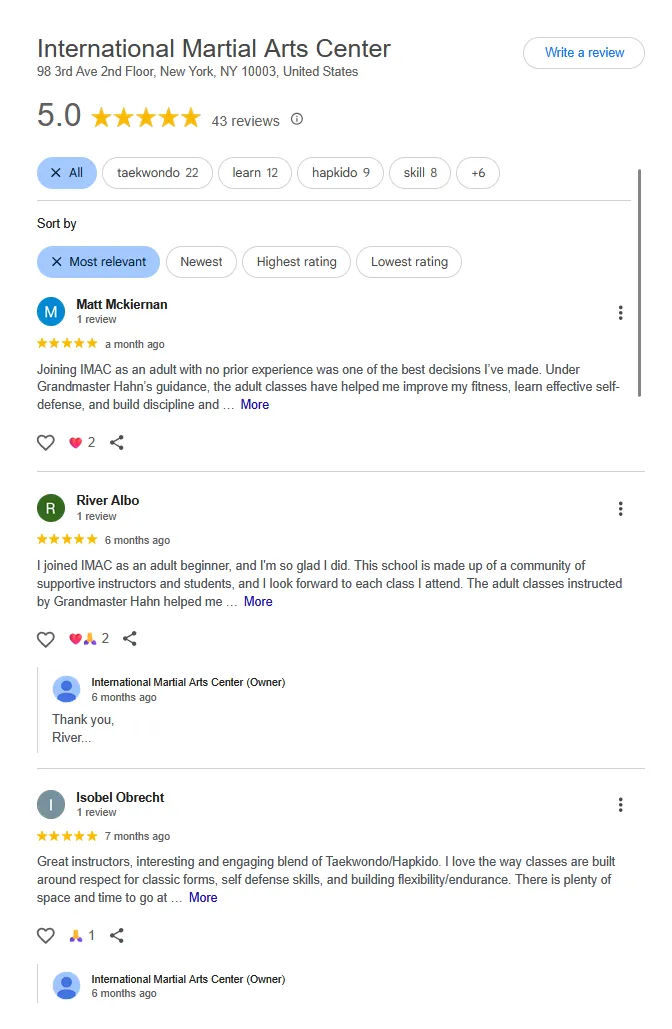Open options menu for Matt Mckiernan's review
This screenshot has width=672, height=1029.
(620, 313)
